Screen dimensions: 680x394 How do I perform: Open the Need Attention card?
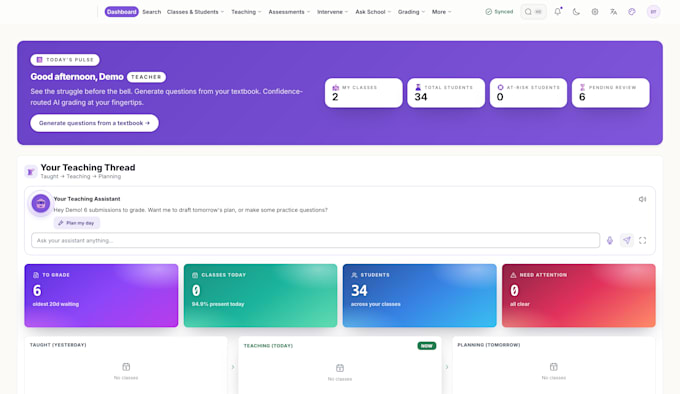coord(579,296)
